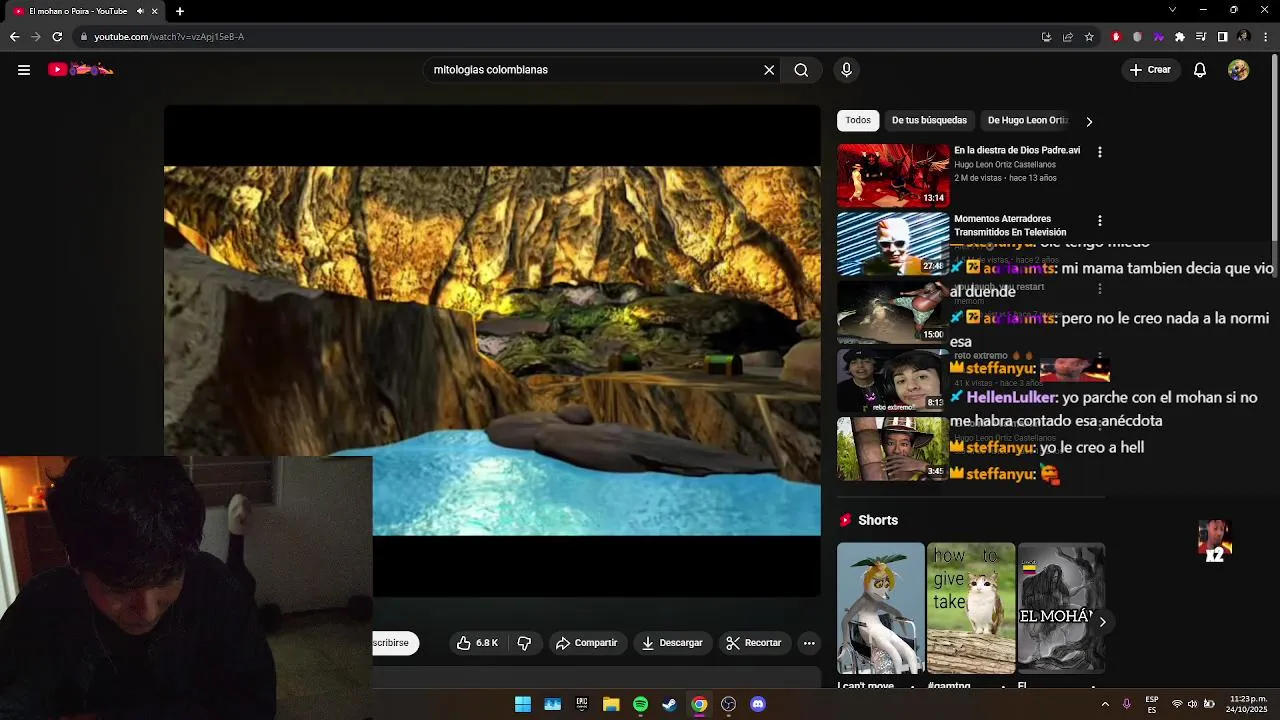The width and height of the screenshot is (1280, 720).
Task: Open the Windows Start menu
Action: (x=523, y=704)
